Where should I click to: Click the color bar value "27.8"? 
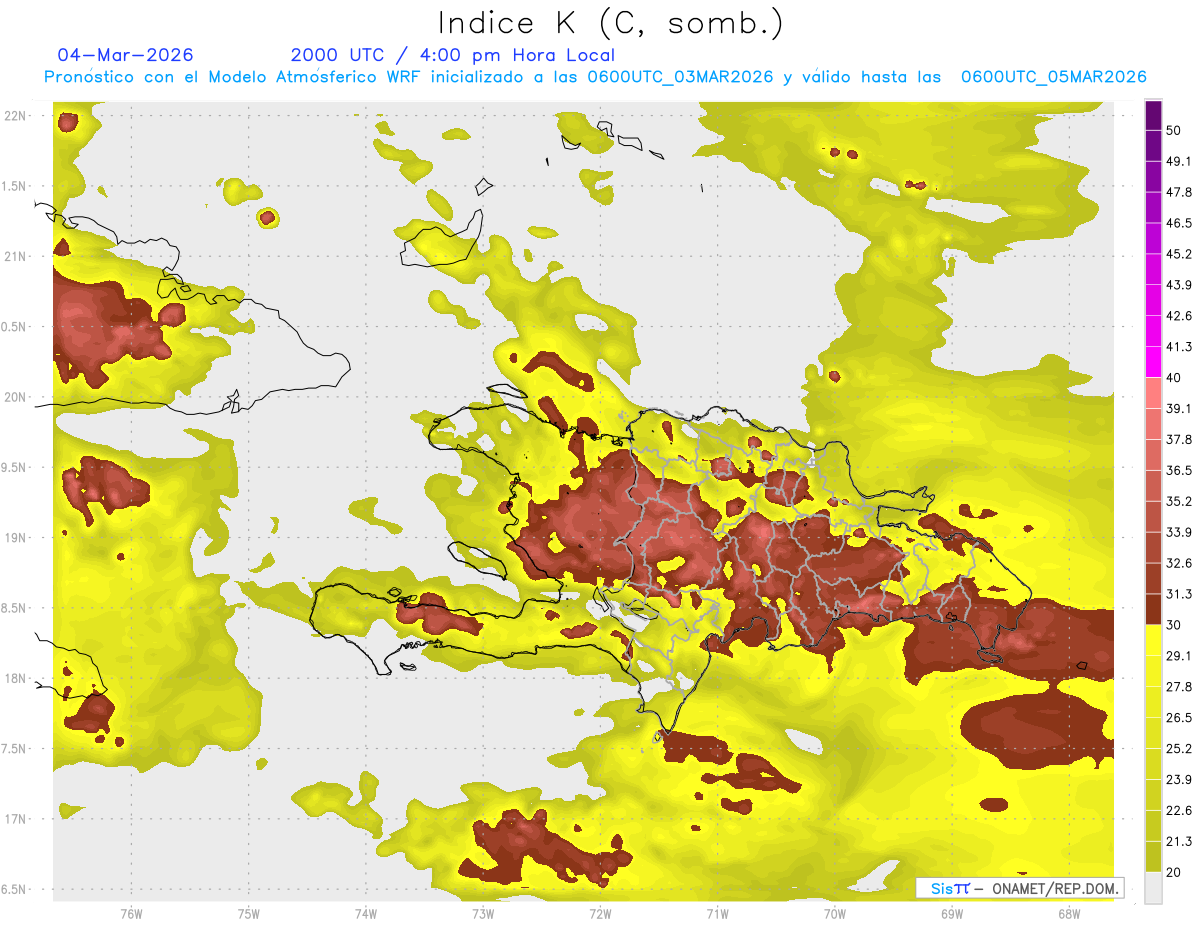click(x=1179, y=687)
